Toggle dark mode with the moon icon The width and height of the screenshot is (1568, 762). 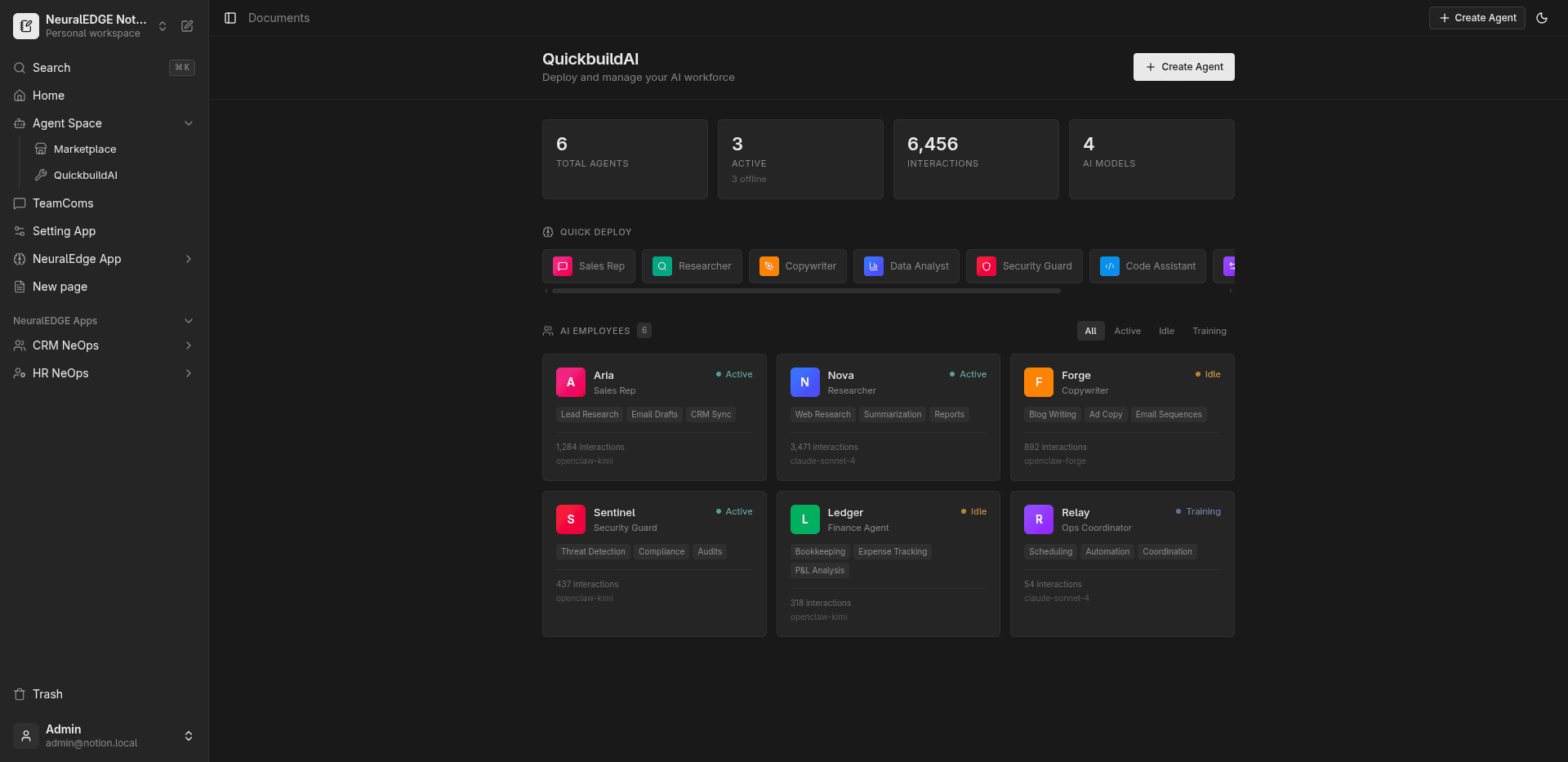pyautogui.click(x=1542, y=18)
